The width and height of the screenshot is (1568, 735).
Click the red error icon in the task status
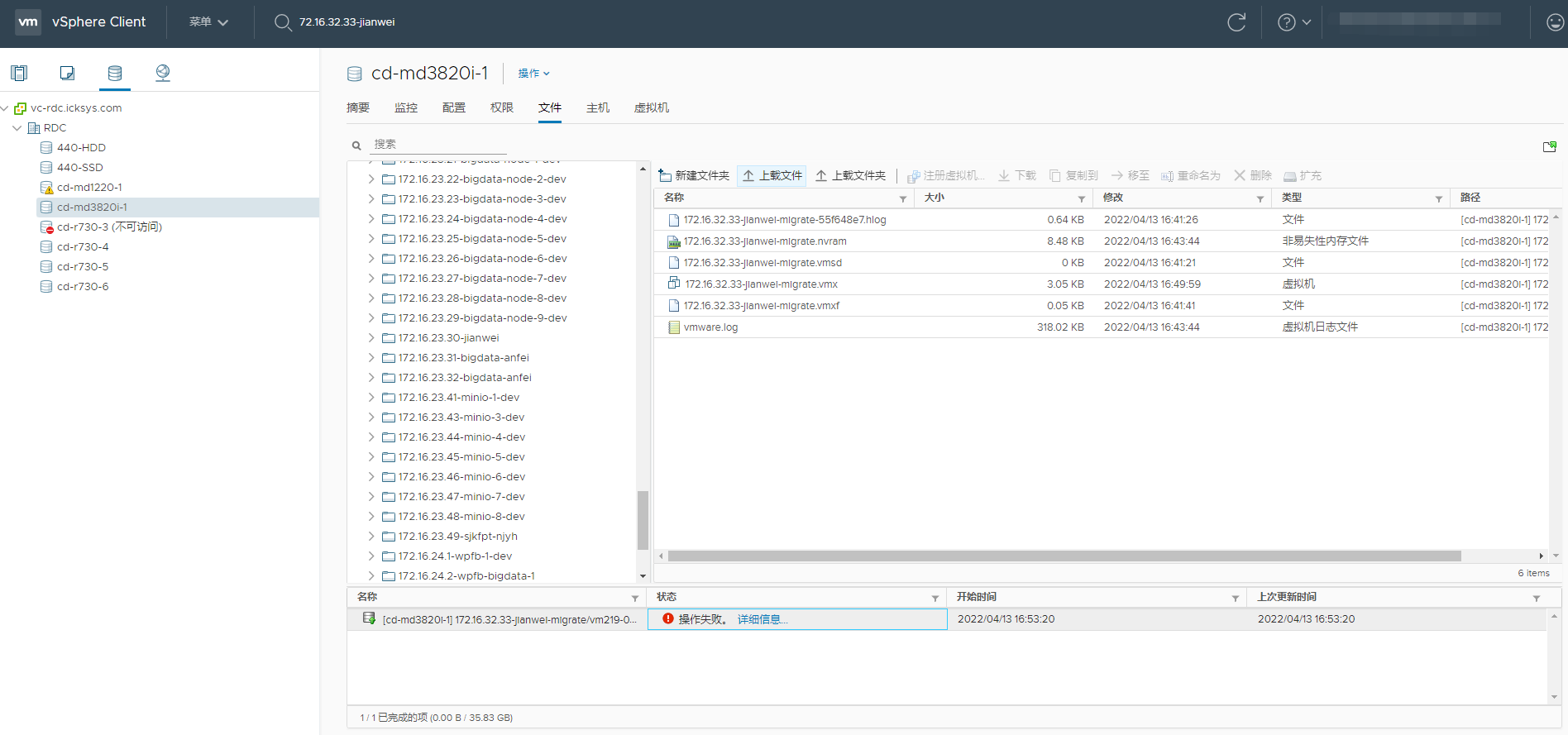click(668, 618)
